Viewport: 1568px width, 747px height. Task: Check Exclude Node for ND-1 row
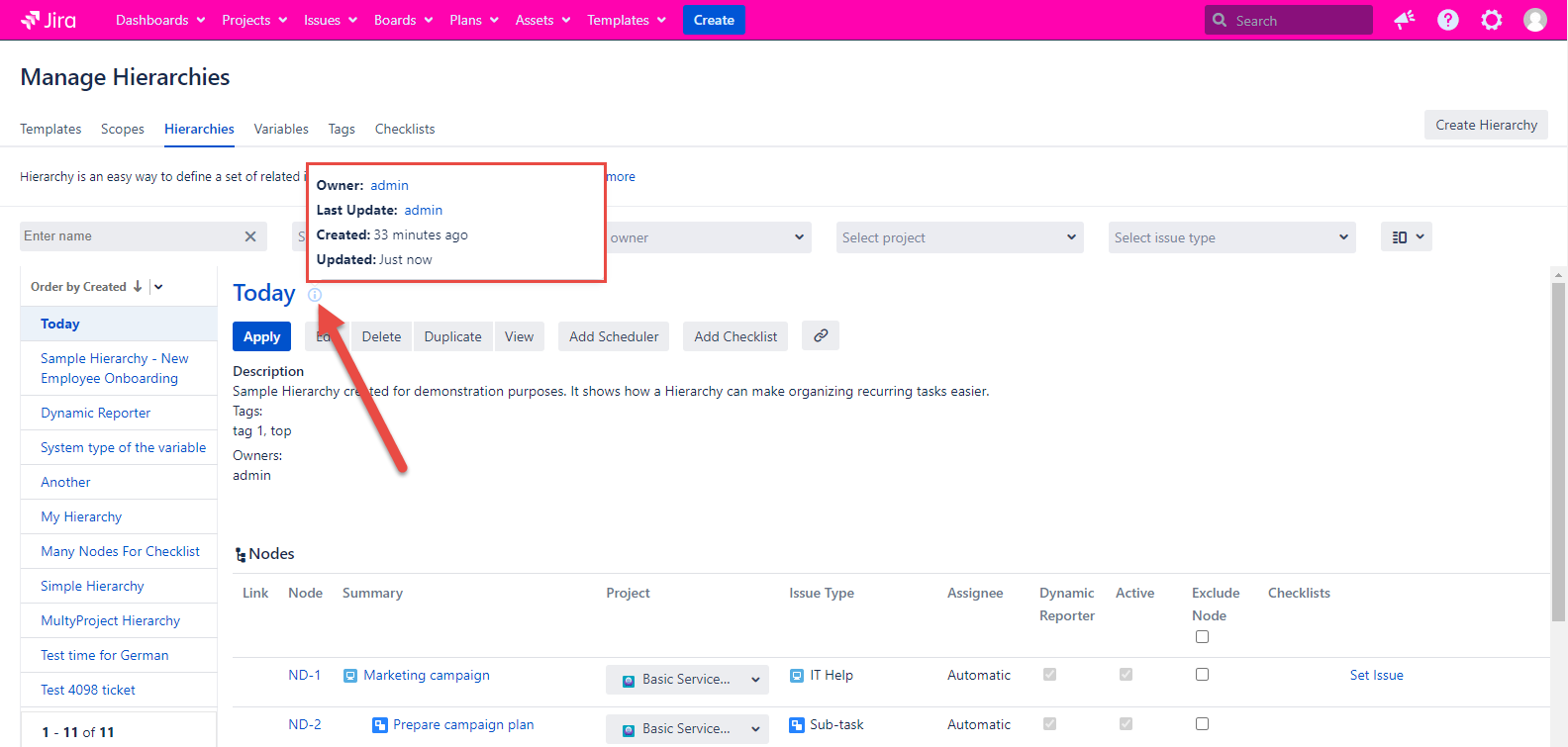1202,675
